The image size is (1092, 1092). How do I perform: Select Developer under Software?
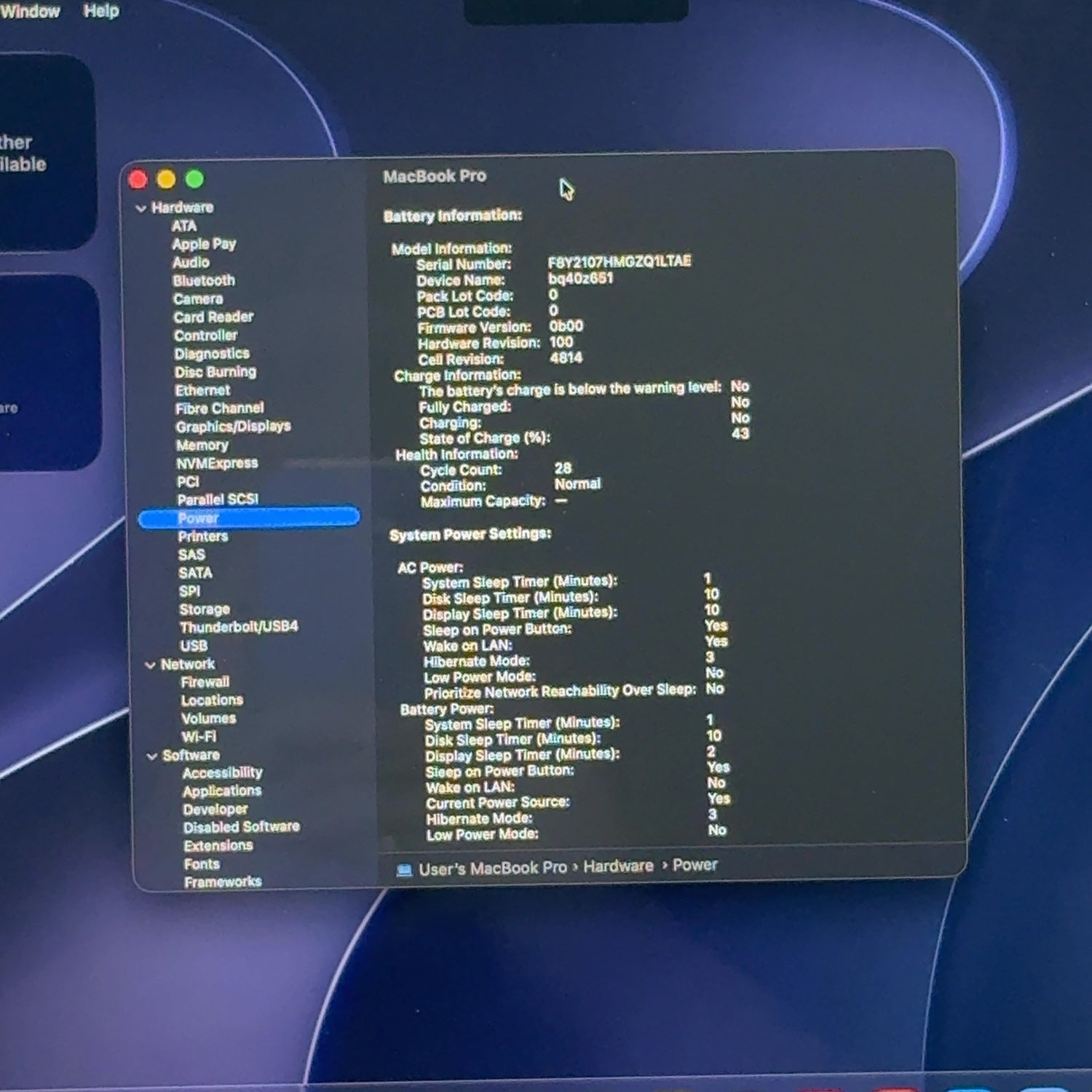tap(215, 810)
